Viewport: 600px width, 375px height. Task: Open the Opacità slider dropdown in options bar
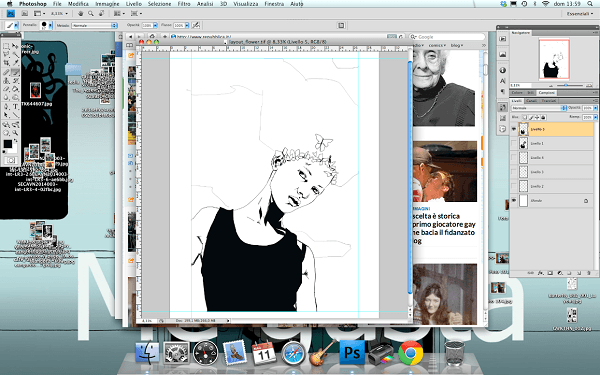[x=155, y=25]
